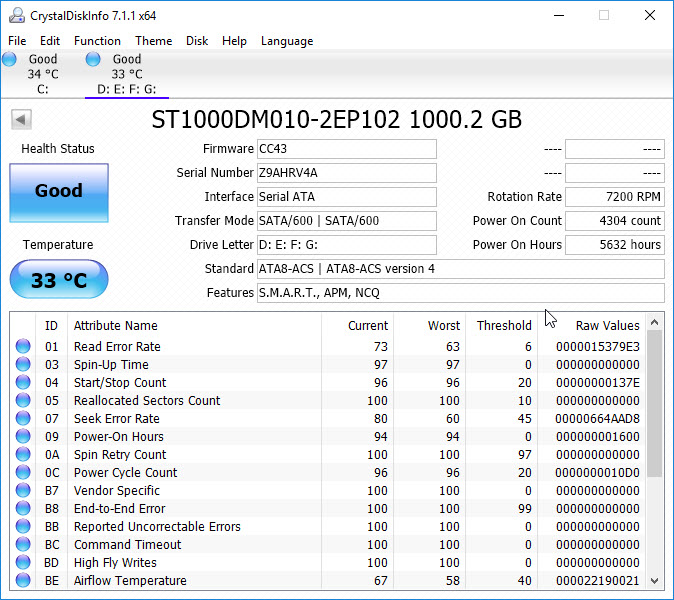Select the D: E: F: G: disk tab
674x600 pixels.
(126, 74)
